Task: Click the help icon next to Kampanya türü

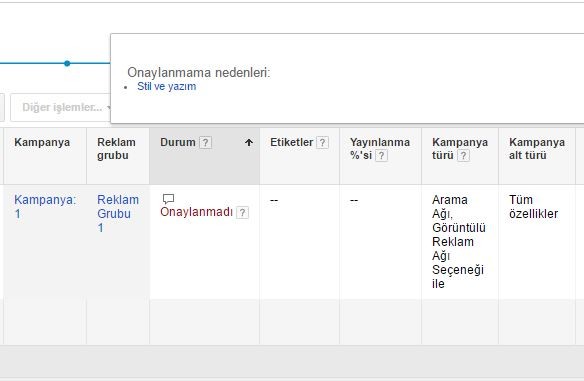Action: 463,155
